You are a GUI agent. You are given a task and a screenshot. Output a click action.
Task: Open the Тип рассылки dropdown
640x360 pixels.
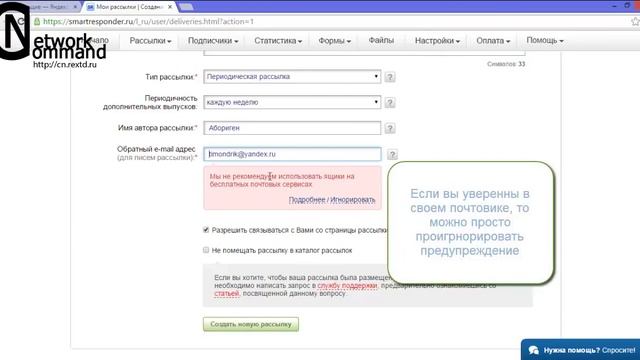[292, 77]
